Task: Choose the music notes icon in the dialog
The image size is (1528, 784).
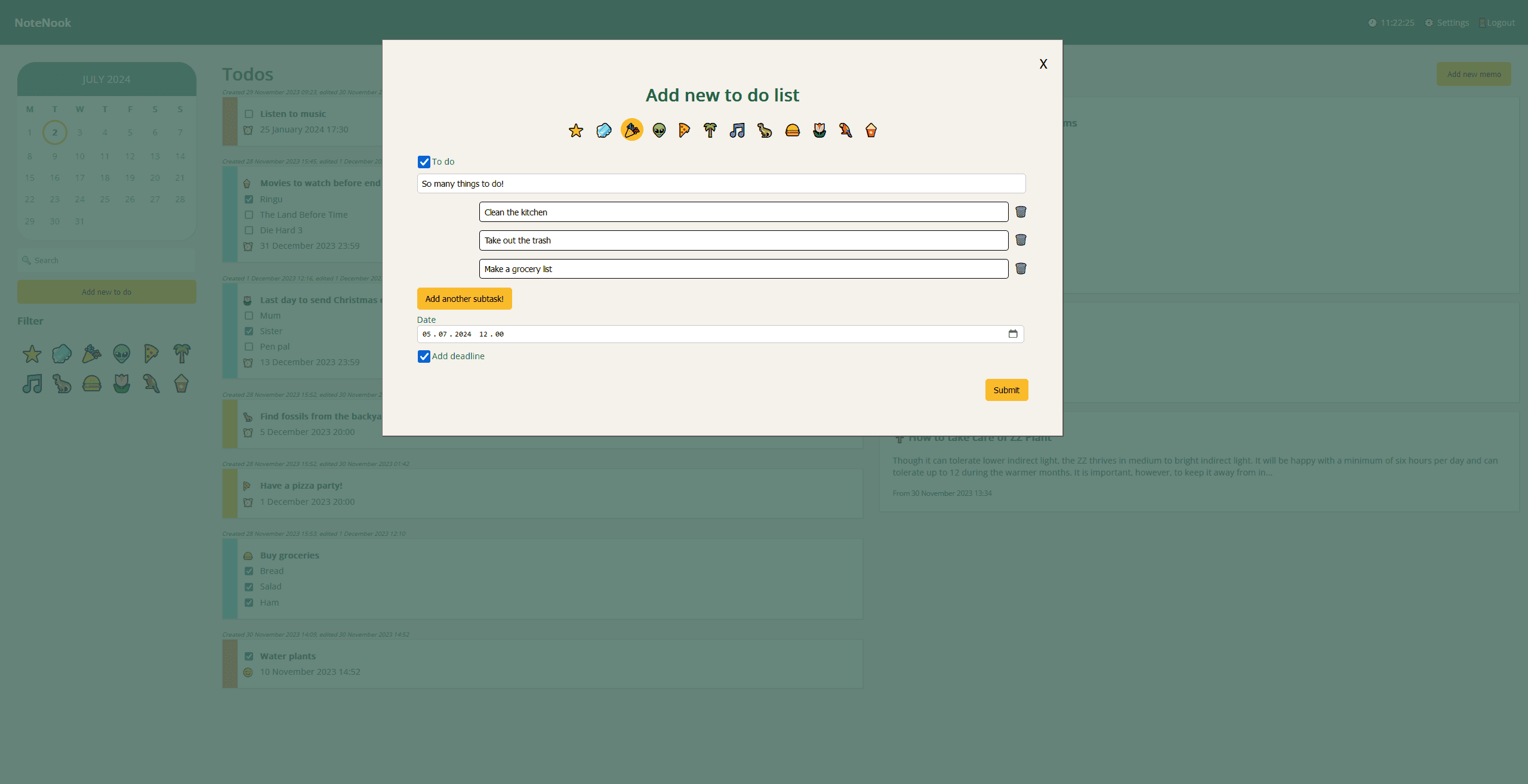Action: 737,130
